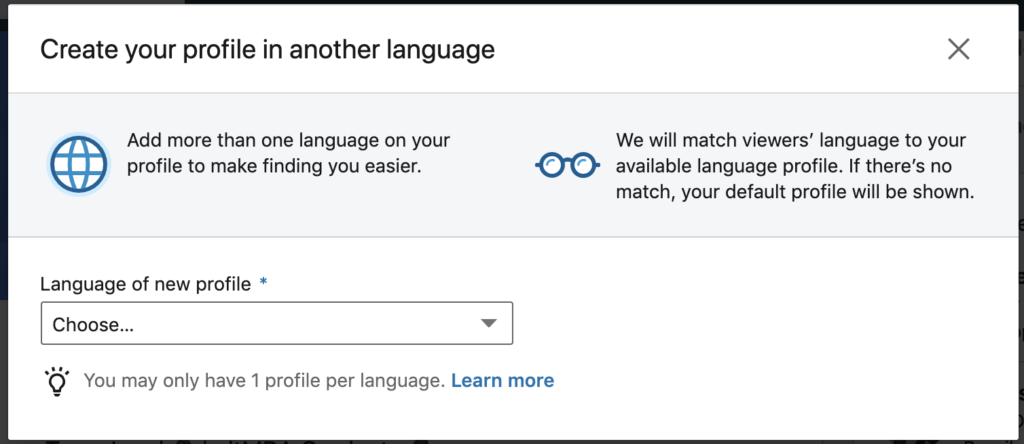The height and width of the screenshot is (444, 1024).
Task: Click the "Language of new profile" label
Action: [146, 284]
